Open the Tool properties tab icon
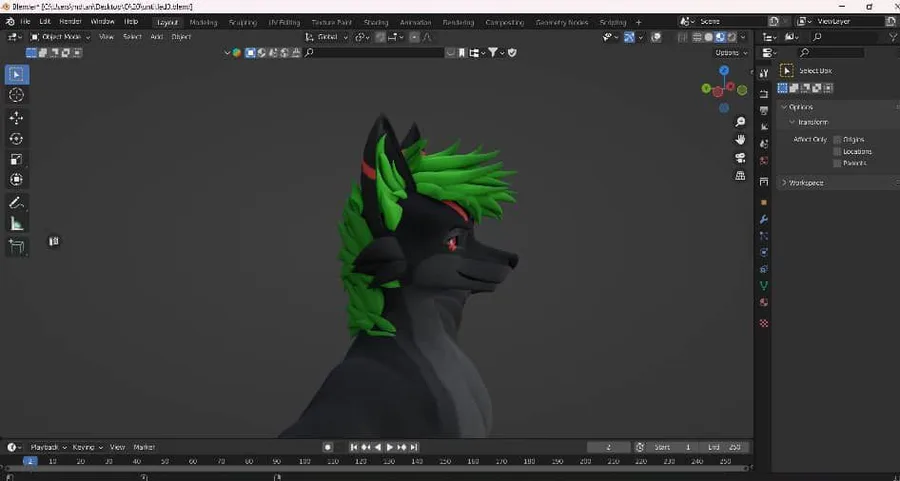 click(x=763, y=74)
